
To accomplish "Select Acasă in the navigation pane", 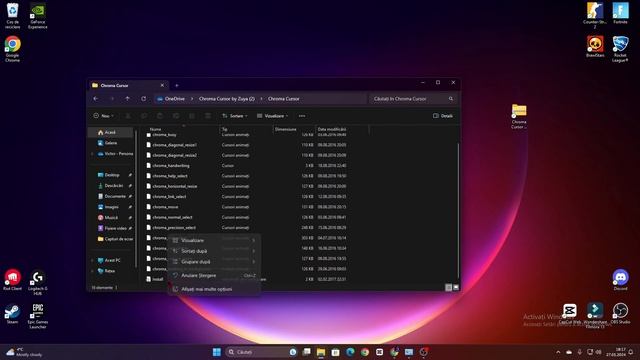I will pos(111,132).
